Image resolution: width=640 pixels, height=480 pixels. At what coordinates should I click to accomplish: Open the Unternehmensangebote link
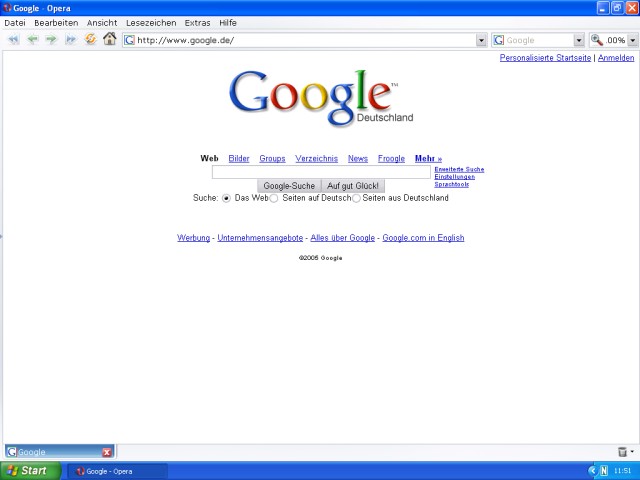click(260, 238)
